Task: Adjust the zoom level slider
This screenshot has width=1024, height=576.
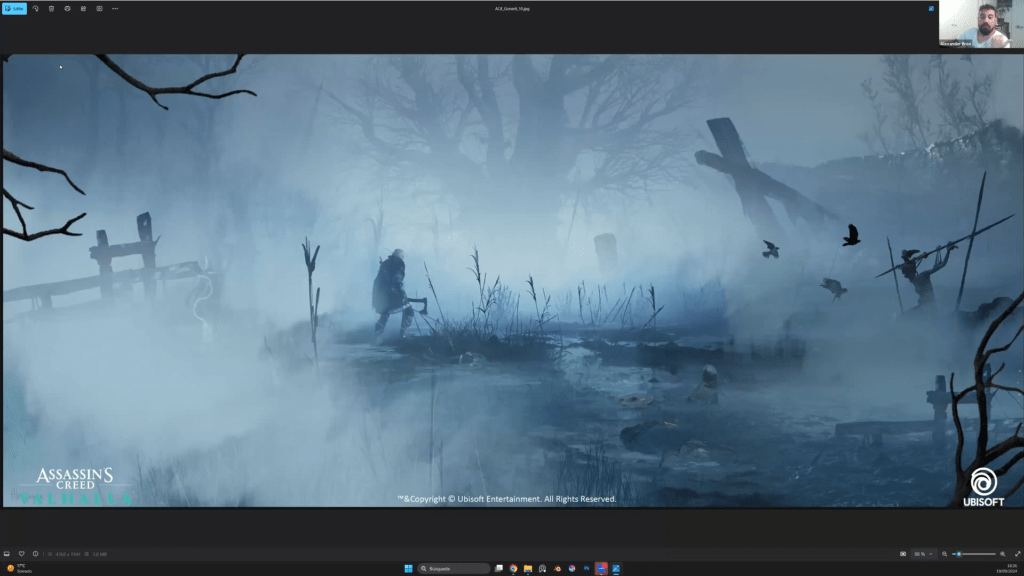Action: coord(974,554)
